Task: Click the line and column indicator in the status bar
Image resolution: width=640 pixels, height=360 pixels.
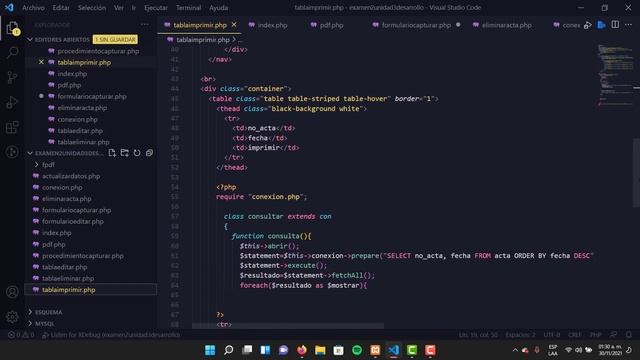Action: 478,335
